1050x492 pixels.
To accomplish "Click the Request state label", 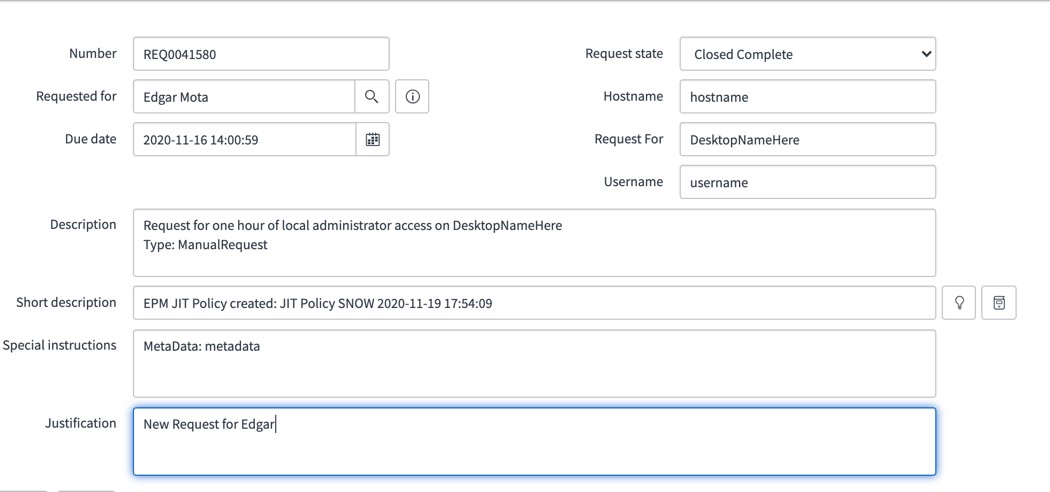I will (x=623, y=54).
